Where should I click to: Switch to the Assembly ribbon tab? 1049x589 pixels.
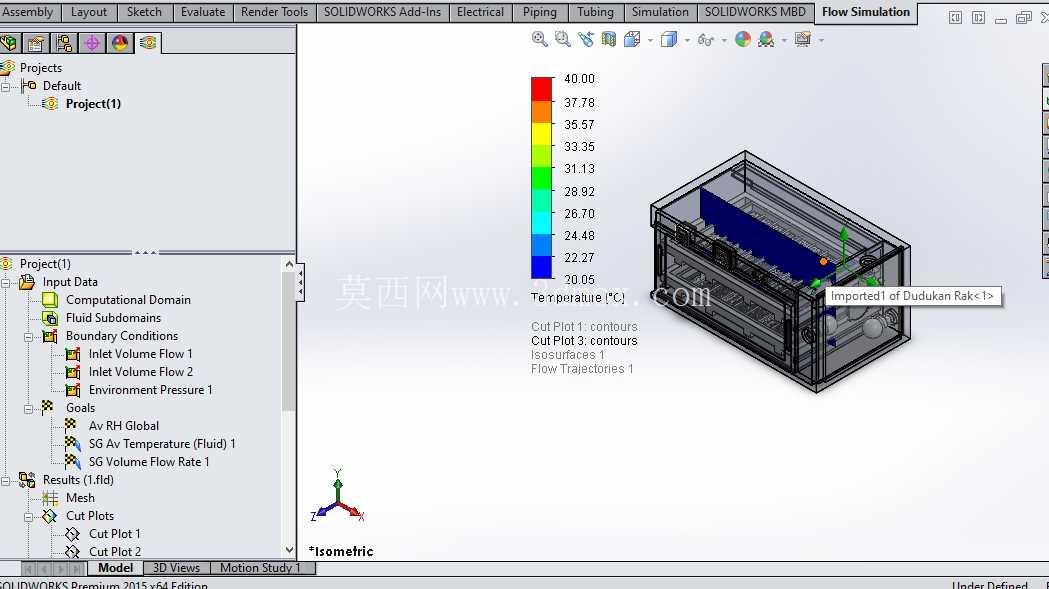point(29,12)
